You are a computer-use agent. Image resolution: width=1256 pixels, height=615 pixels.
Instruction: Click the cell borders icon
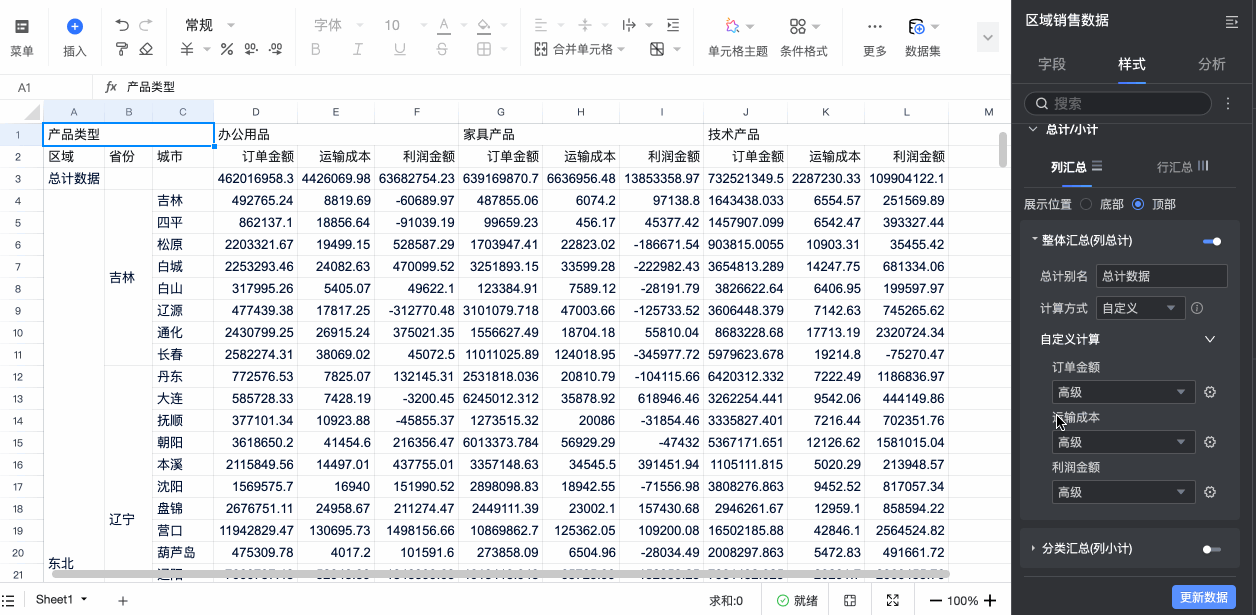(484, 48)
